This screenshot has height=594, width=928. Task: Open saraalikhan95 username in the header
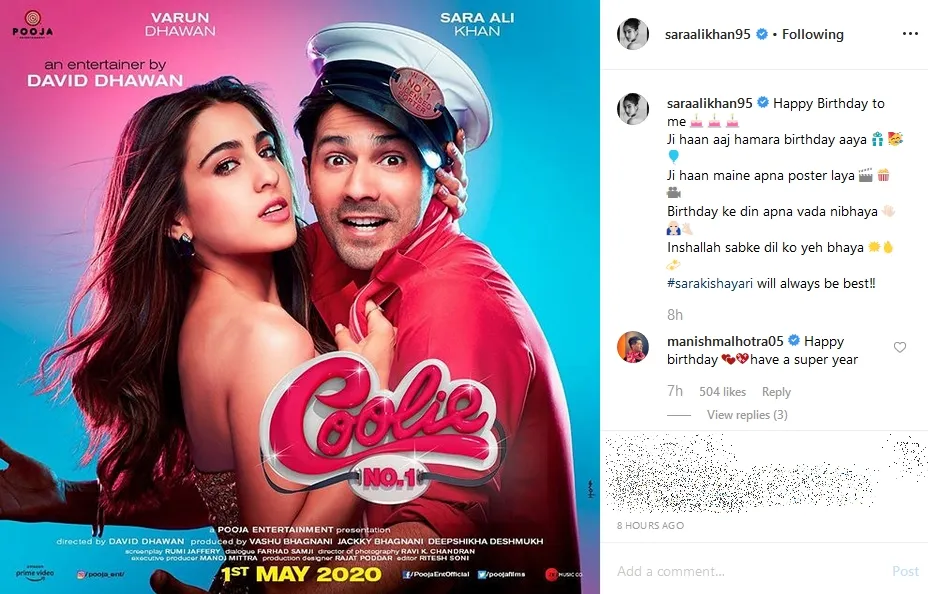707,34
